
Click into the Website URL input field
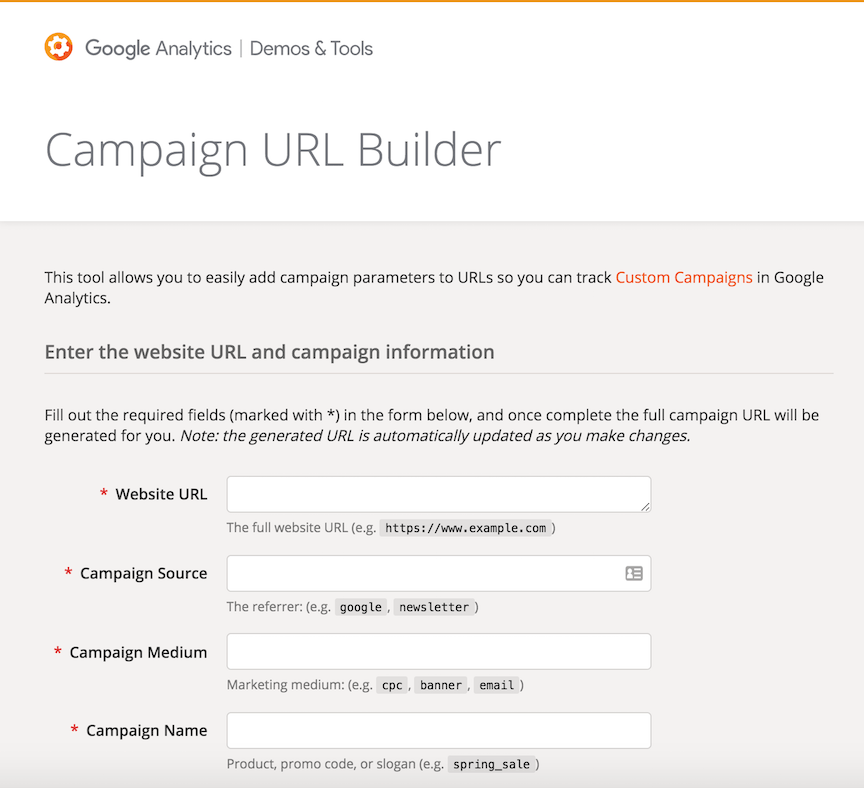pos(438,494)
